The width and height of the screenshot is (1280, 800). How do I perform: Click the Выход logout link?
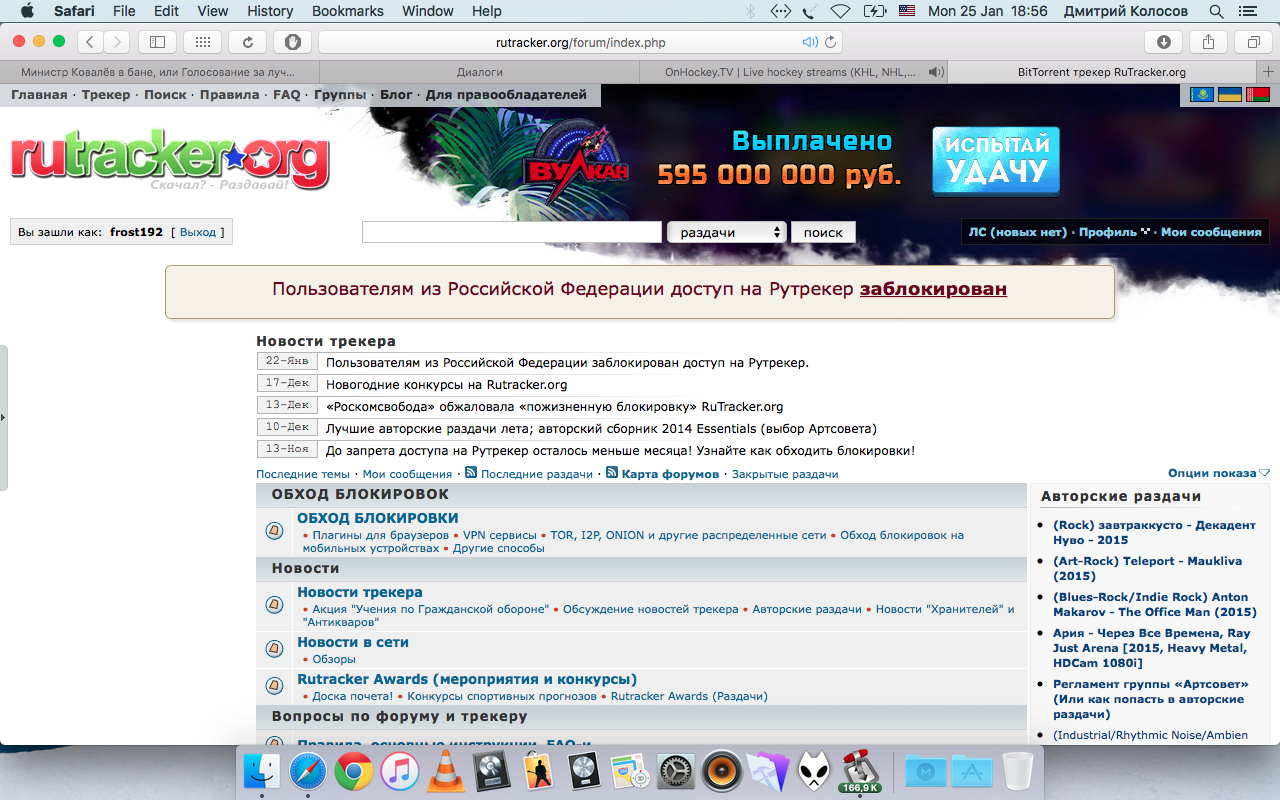point(198,232)
